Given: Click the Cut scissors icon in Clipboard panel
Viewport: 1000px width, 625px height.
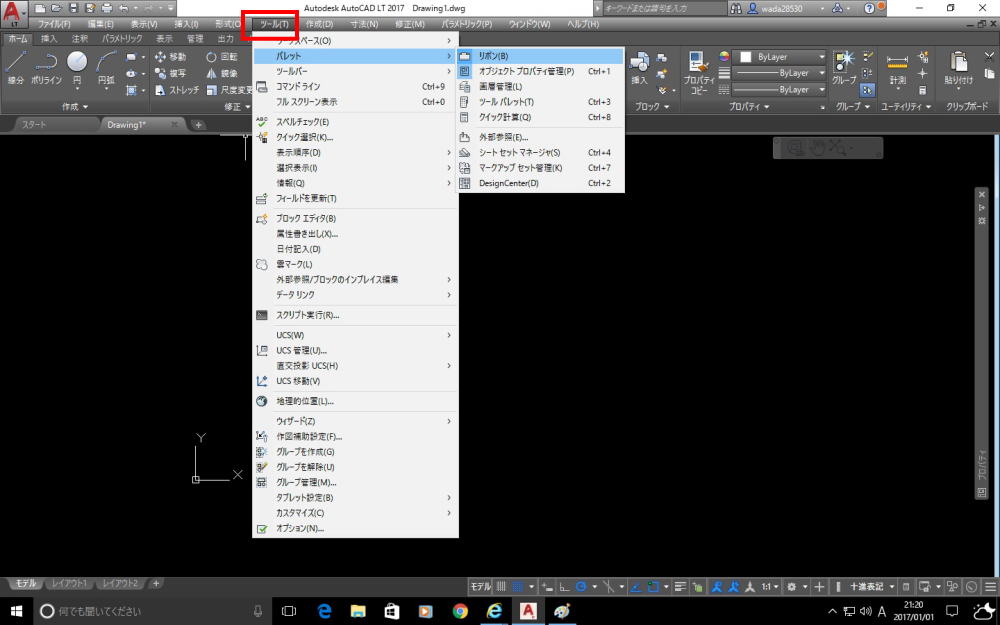Looking at the screenshot, I should tap(989, 58).
